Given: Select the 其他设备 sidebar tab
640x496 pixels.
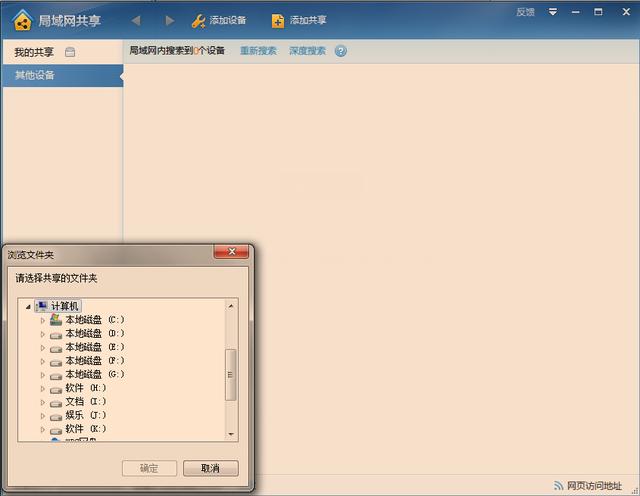Looking at the screenshot, I should point(35,75).
